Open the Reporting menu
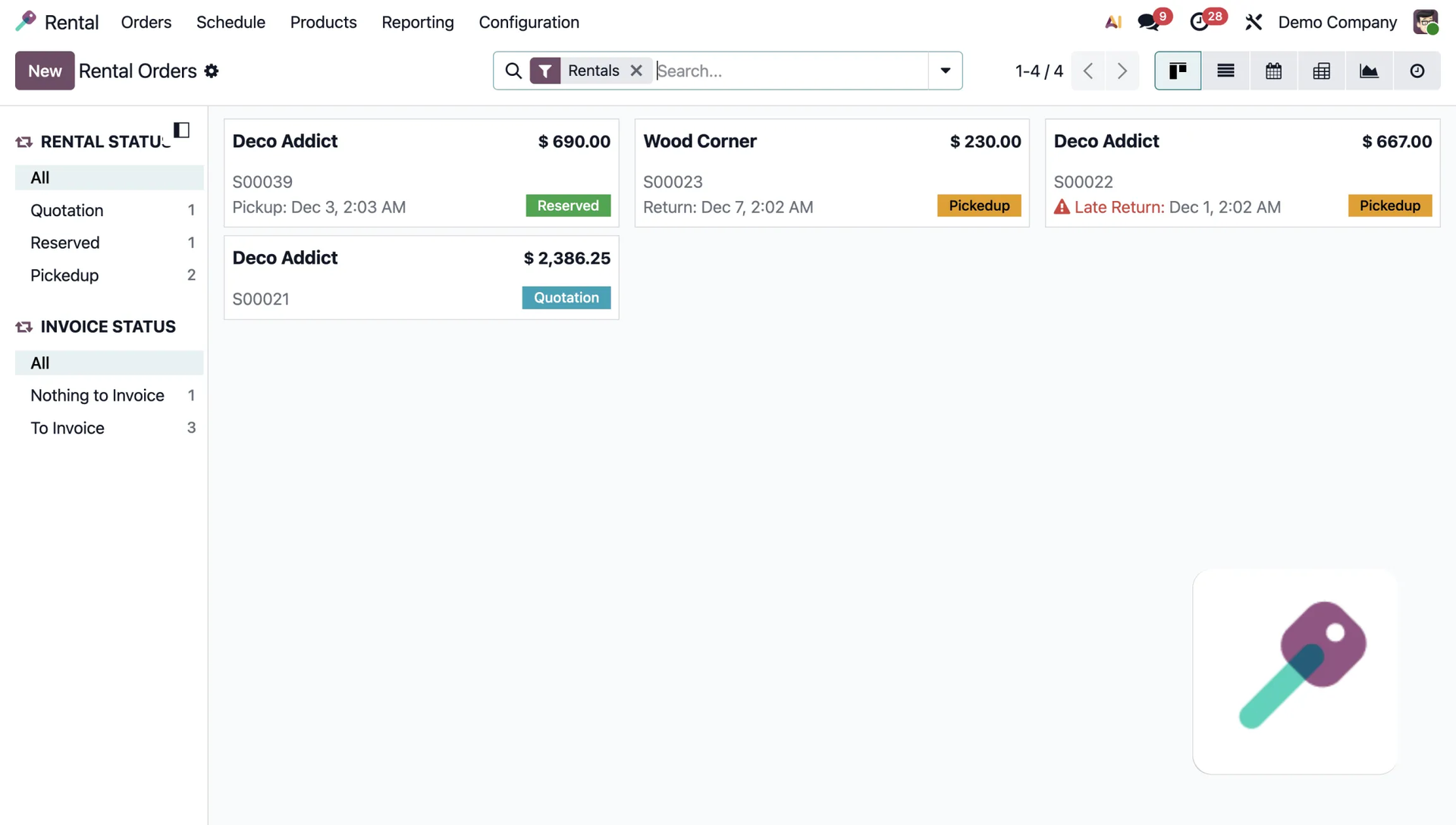Image resolution: width=1456 pixels, height=825 pixels. click(418, 22)
